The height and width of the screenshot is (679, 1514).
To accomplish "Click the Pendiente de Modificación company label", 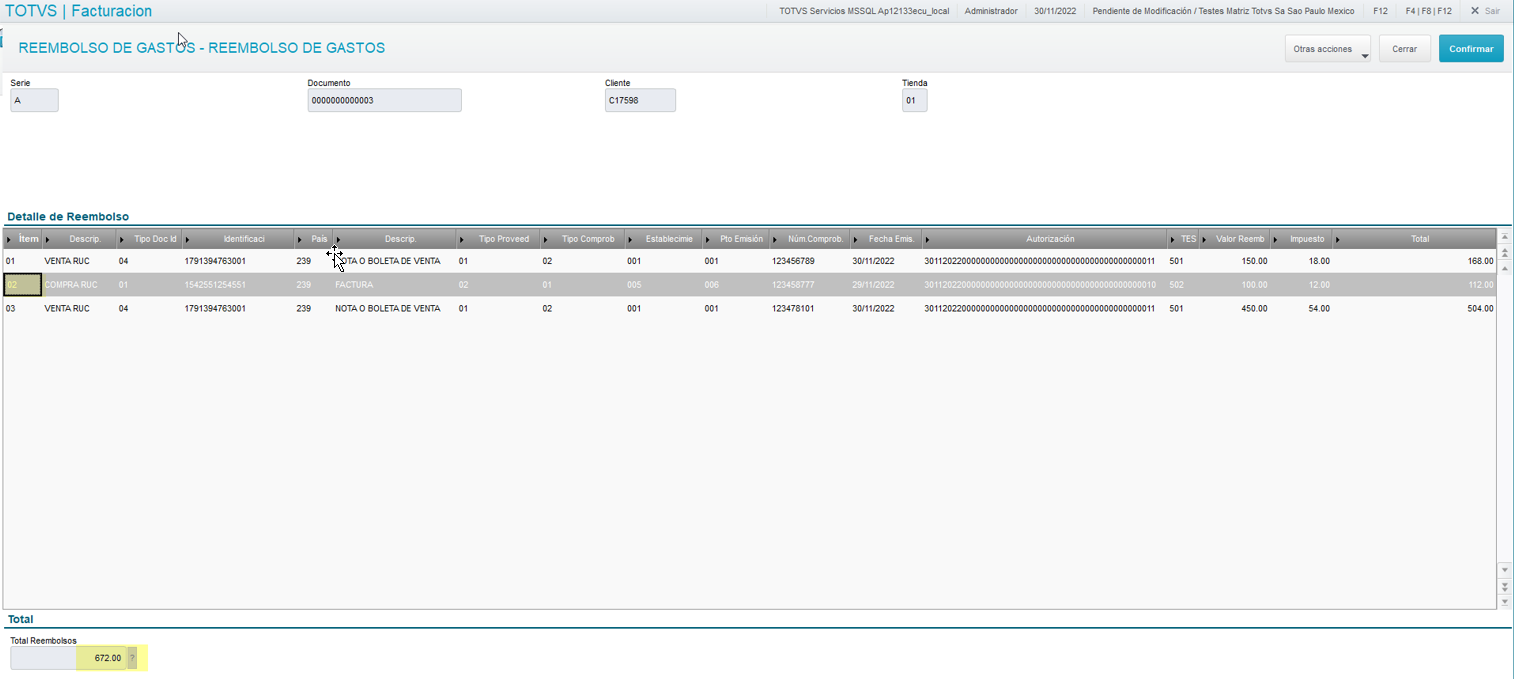I will coord(1223,10).
